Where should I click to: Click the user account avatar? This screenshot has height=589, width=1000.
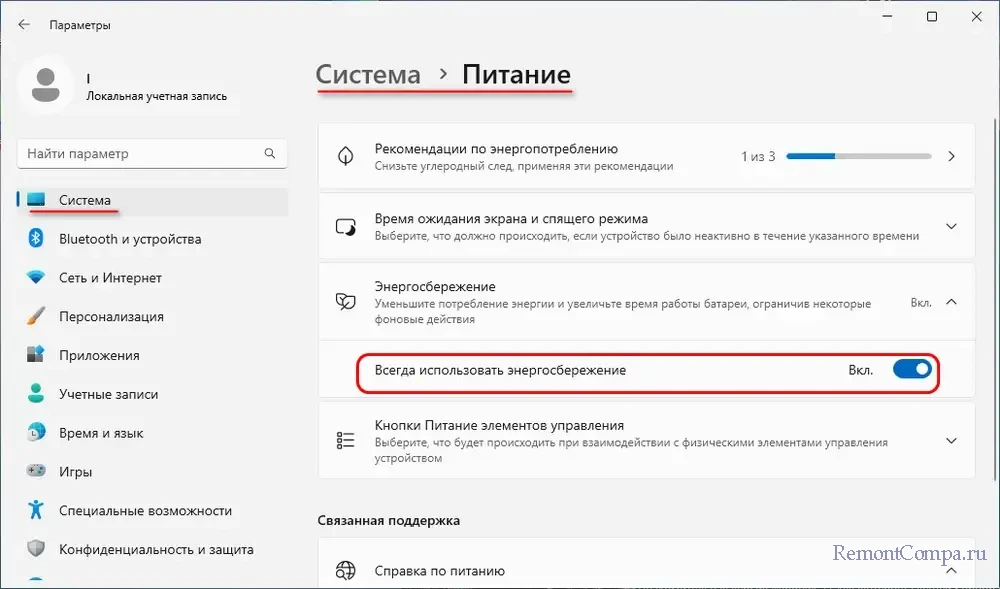coord(45,86)
